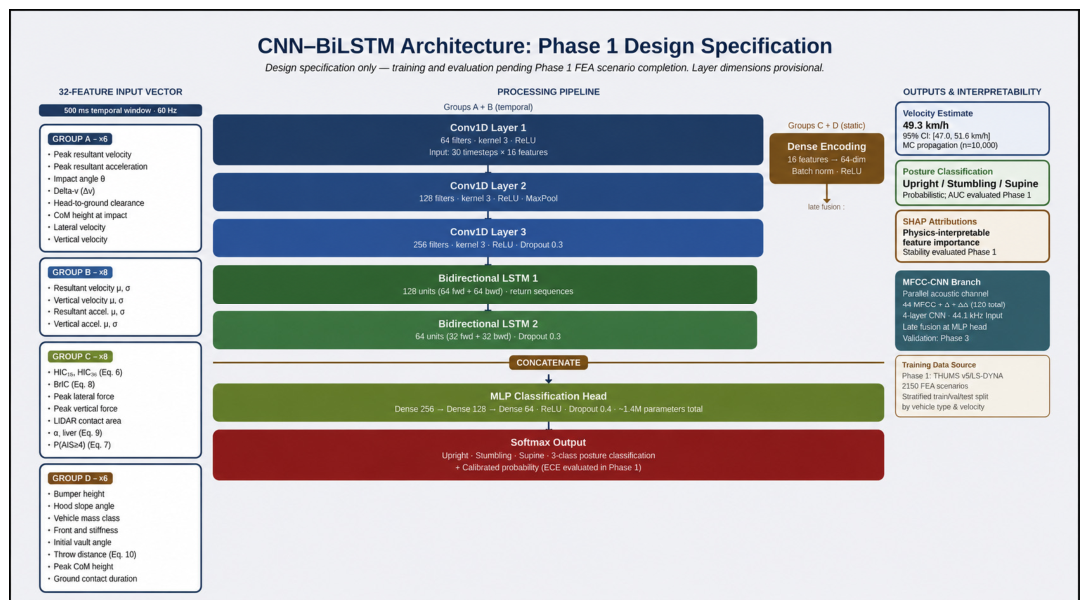Viewport: 1088px width, 608px height.
Task: Click the GROUP B – x8 badge
Action: [x=80, y=272]
